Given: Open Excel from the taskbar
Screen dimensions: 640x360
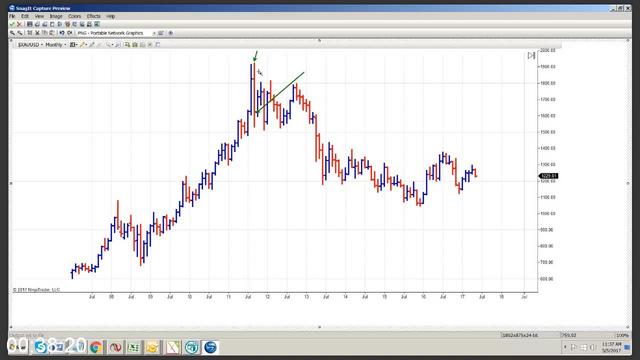Looking at the screenshot, I should pos(133,347).
